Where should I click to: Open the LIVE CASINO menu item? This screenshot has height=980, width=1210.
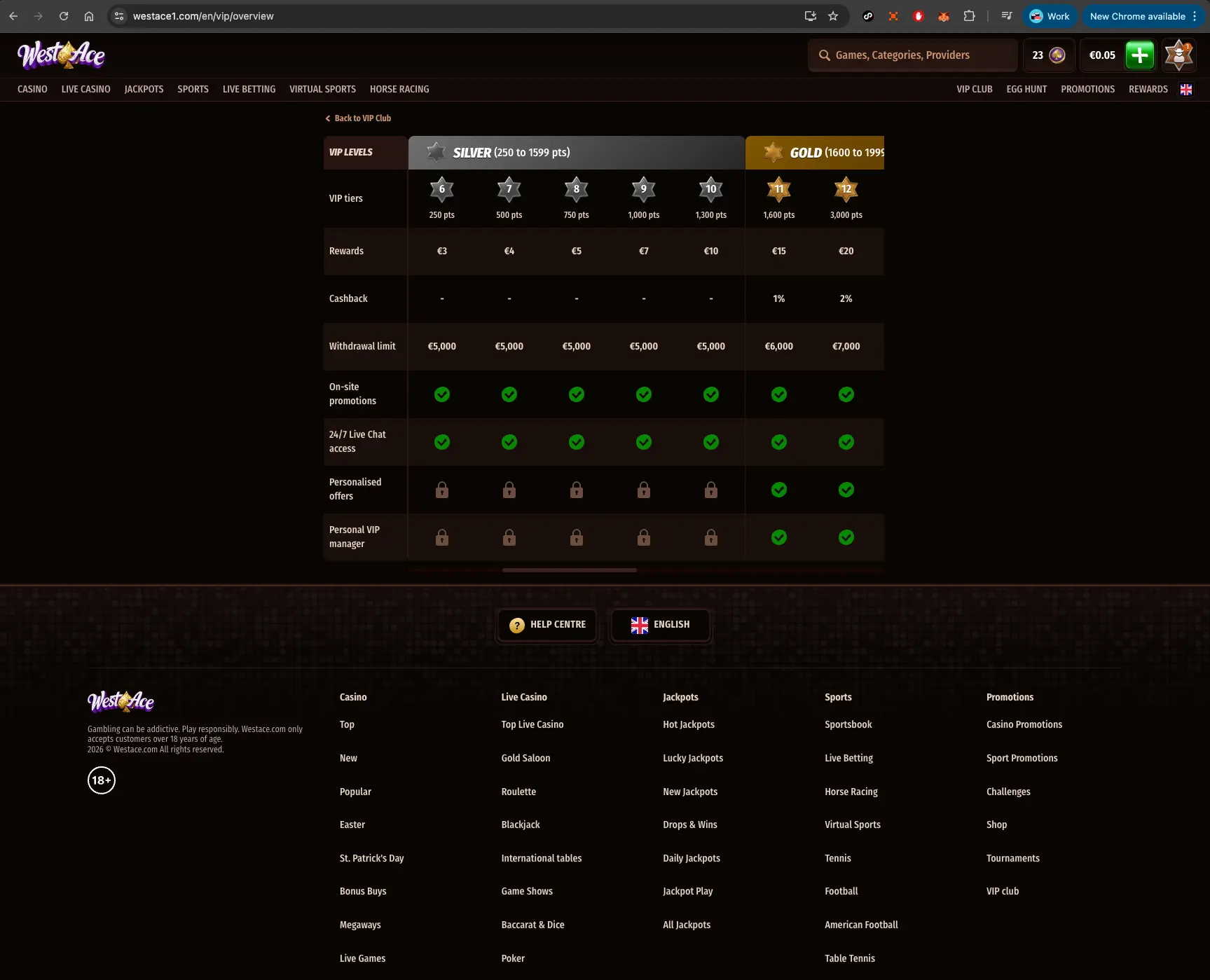85,89
